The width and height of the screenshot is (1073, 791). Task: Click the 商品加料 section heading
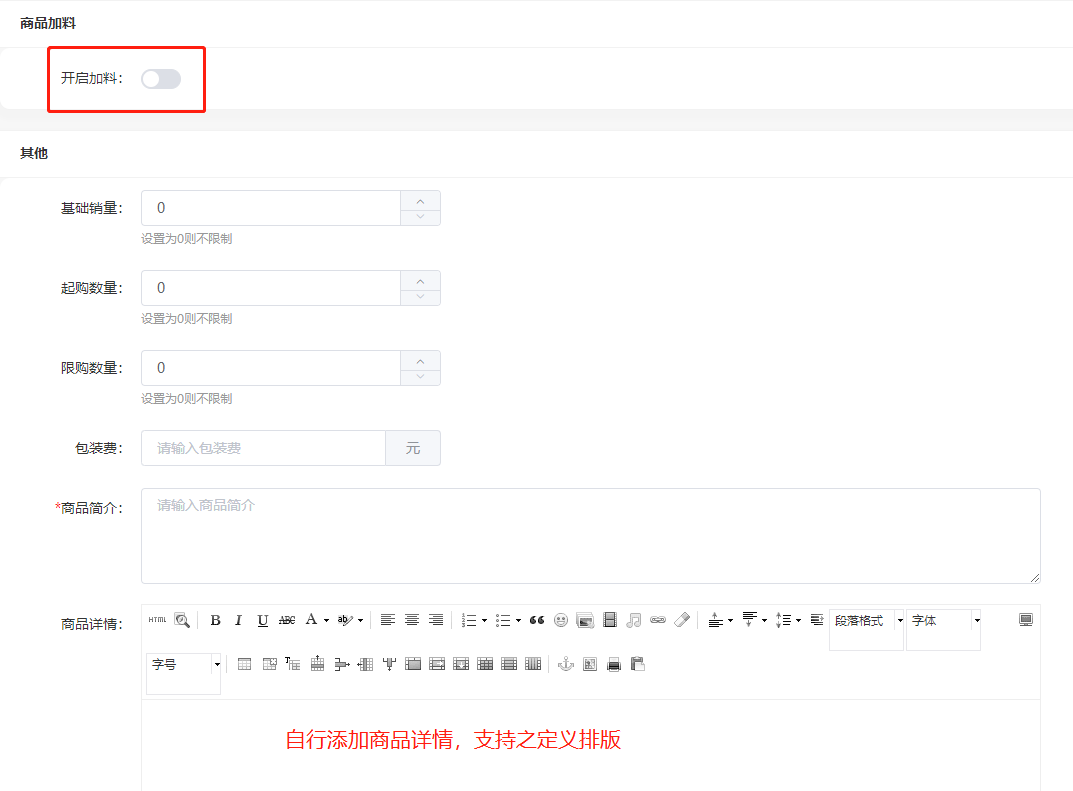(48, 23)
